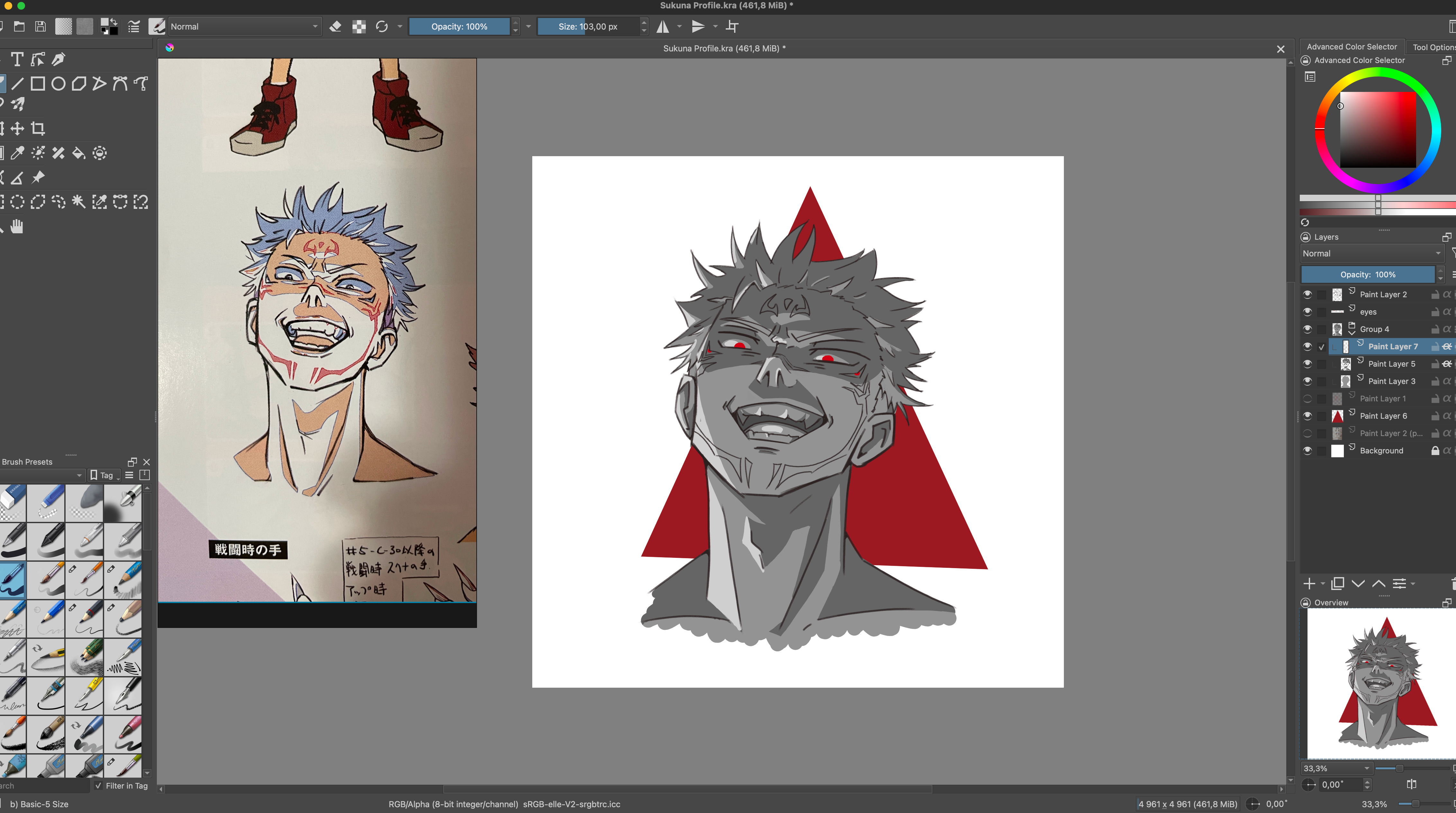Duplicate the current layer
This screenshot has height=813, width=1456.
click(x=1337, y=584)
